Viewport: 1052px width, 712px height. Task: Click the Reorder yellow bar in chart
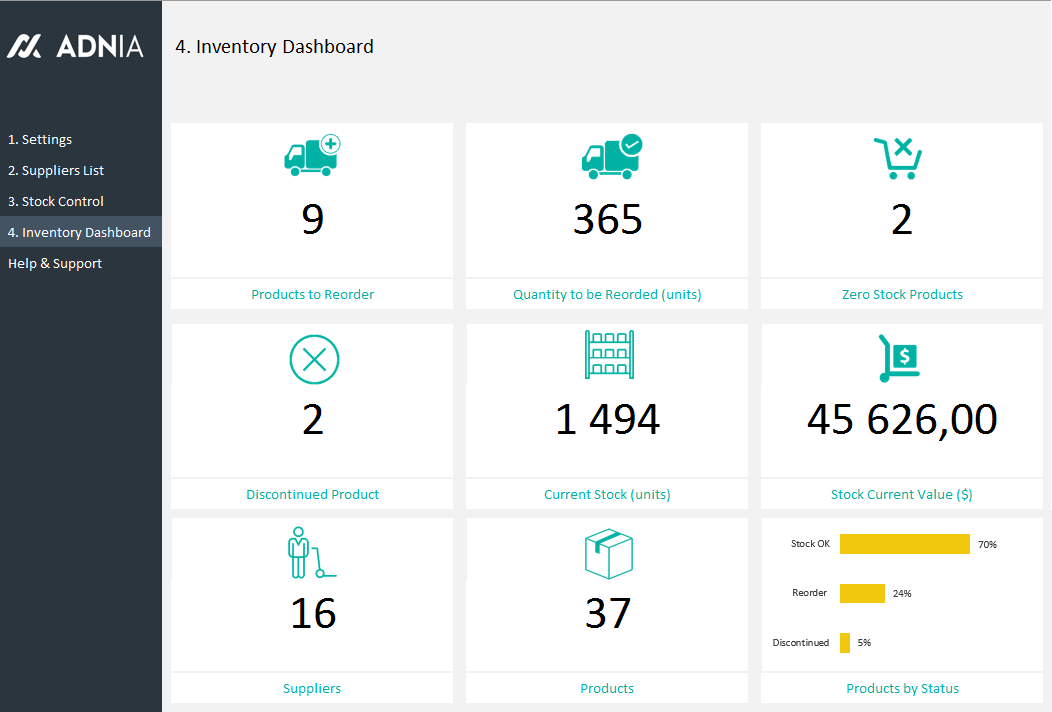tap(862, 593)
